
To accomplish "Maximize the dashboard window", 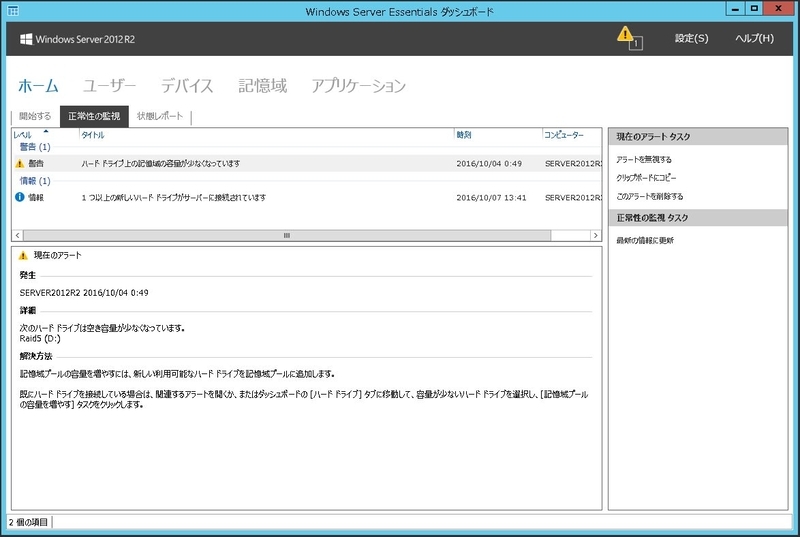I will 754,9.
